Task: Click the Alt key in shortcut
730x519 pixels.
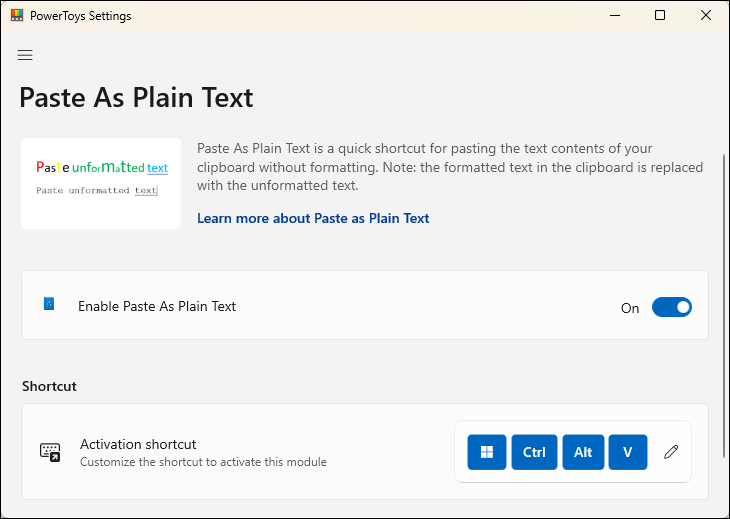Action: [x=583, y=452]
